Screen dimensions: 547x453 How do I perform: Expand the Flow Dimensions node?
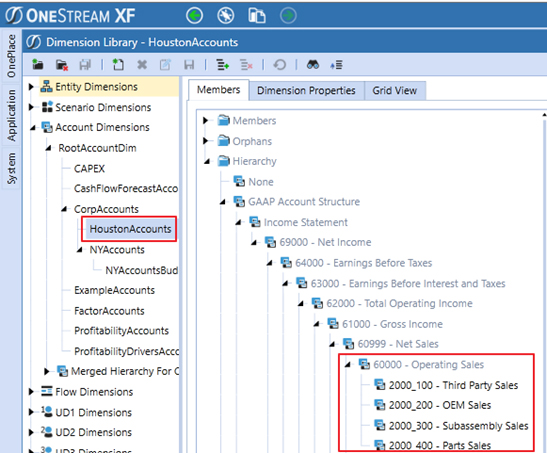(31, 392)
